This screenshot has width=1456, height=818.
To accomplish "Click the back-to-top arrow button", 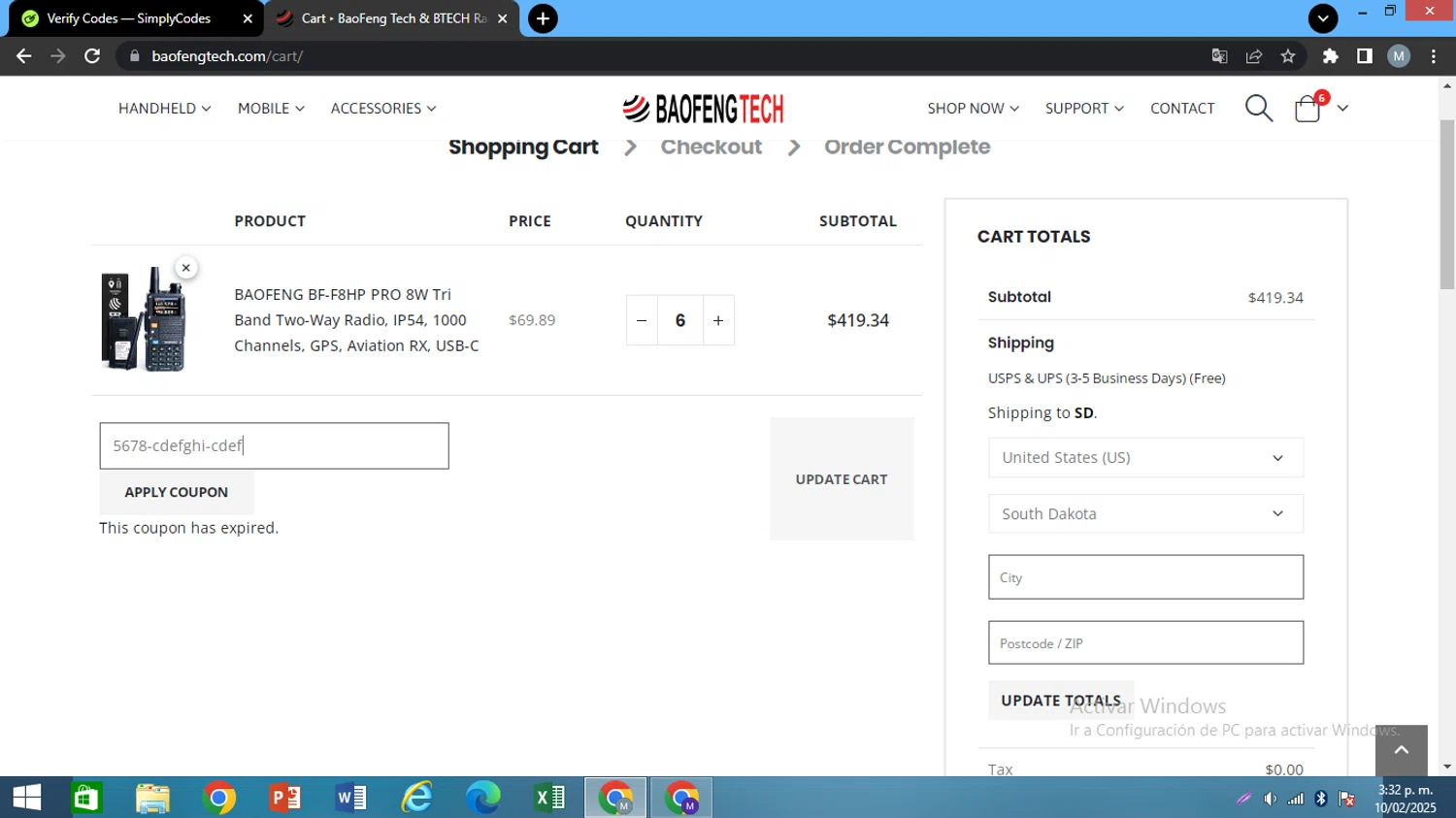I will 1402,750.
